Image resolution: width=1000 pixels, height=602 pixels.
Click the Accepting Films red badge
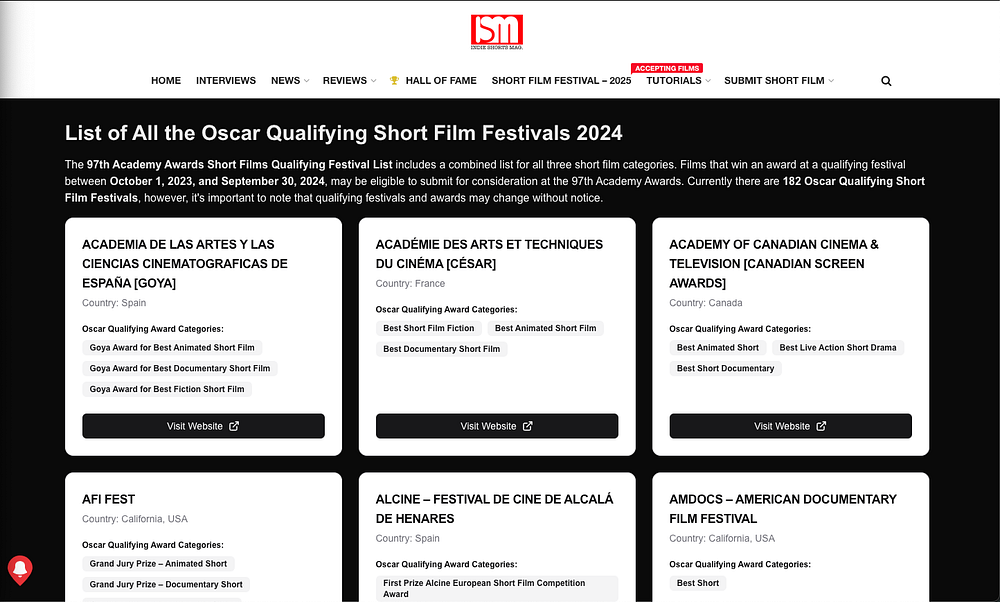tap(666, 68)
